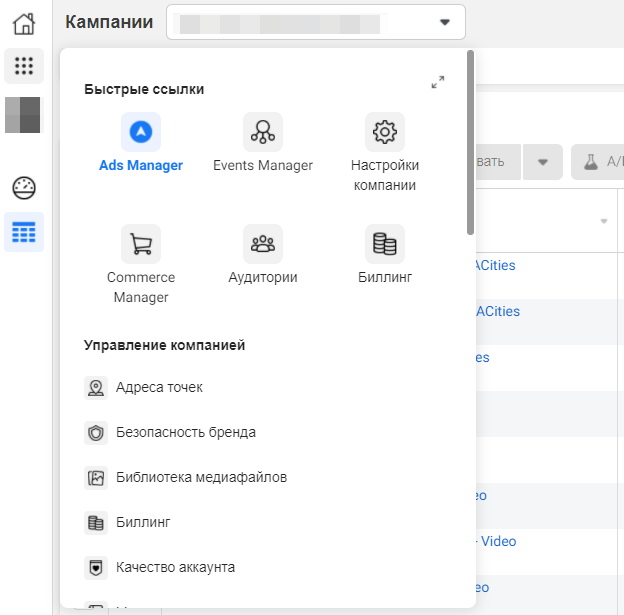This screenshot has height=615, width=624.
Task: Open Адреса точек menu item
Action: (x=159, y=388)
